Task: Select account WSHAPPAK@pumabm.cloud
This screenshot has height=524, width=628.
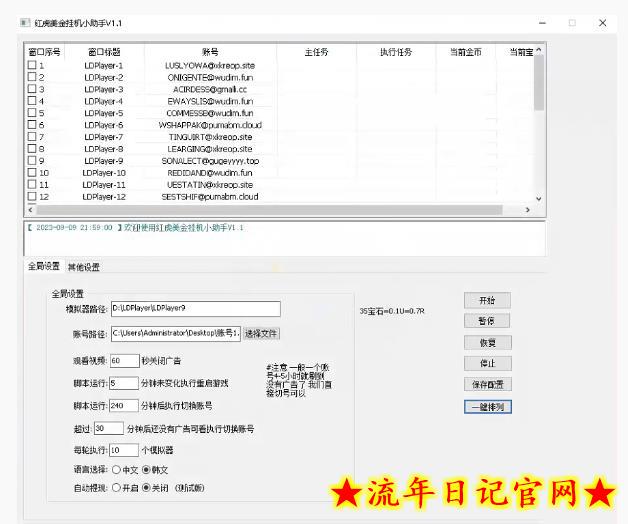Action: 210,125
